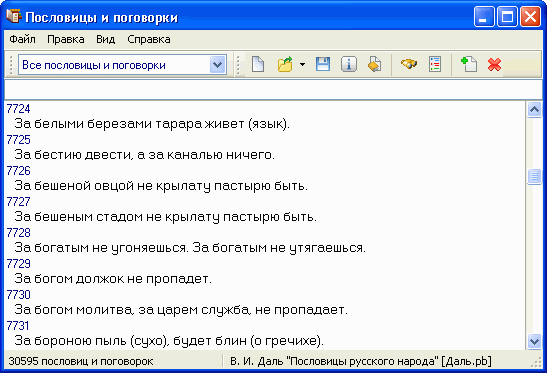Expand the Open folder dropdown arrow
547x373 pixels.
click(x=302, y=65)
